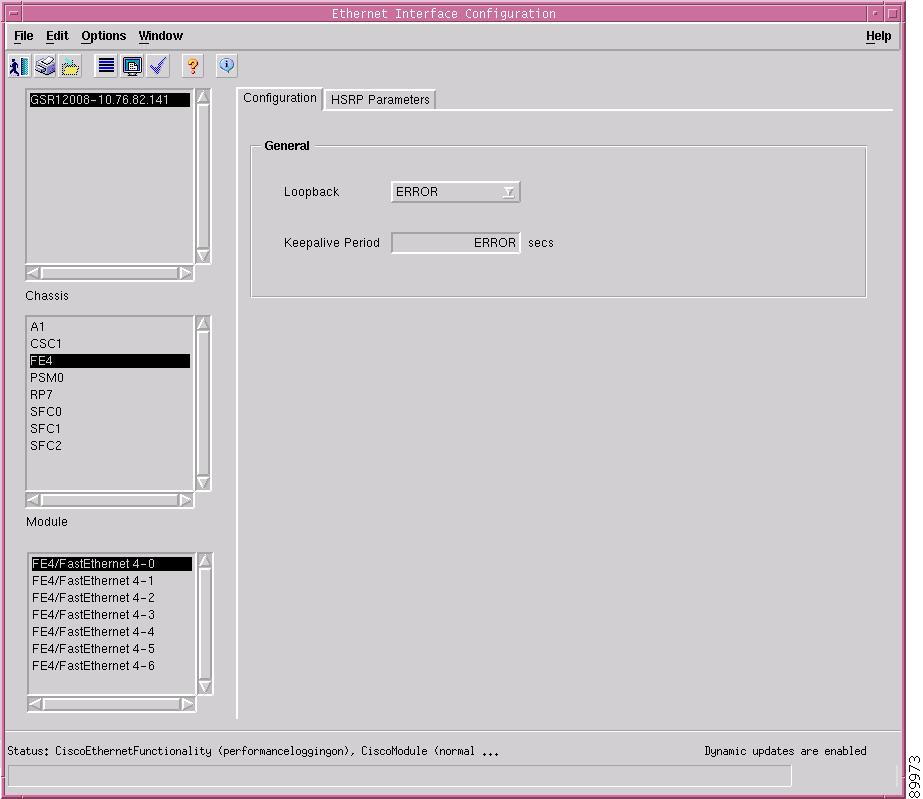Select module SFC2
Image resolution: width=923 pixels, height=799 pixels.
click(109, 446)
